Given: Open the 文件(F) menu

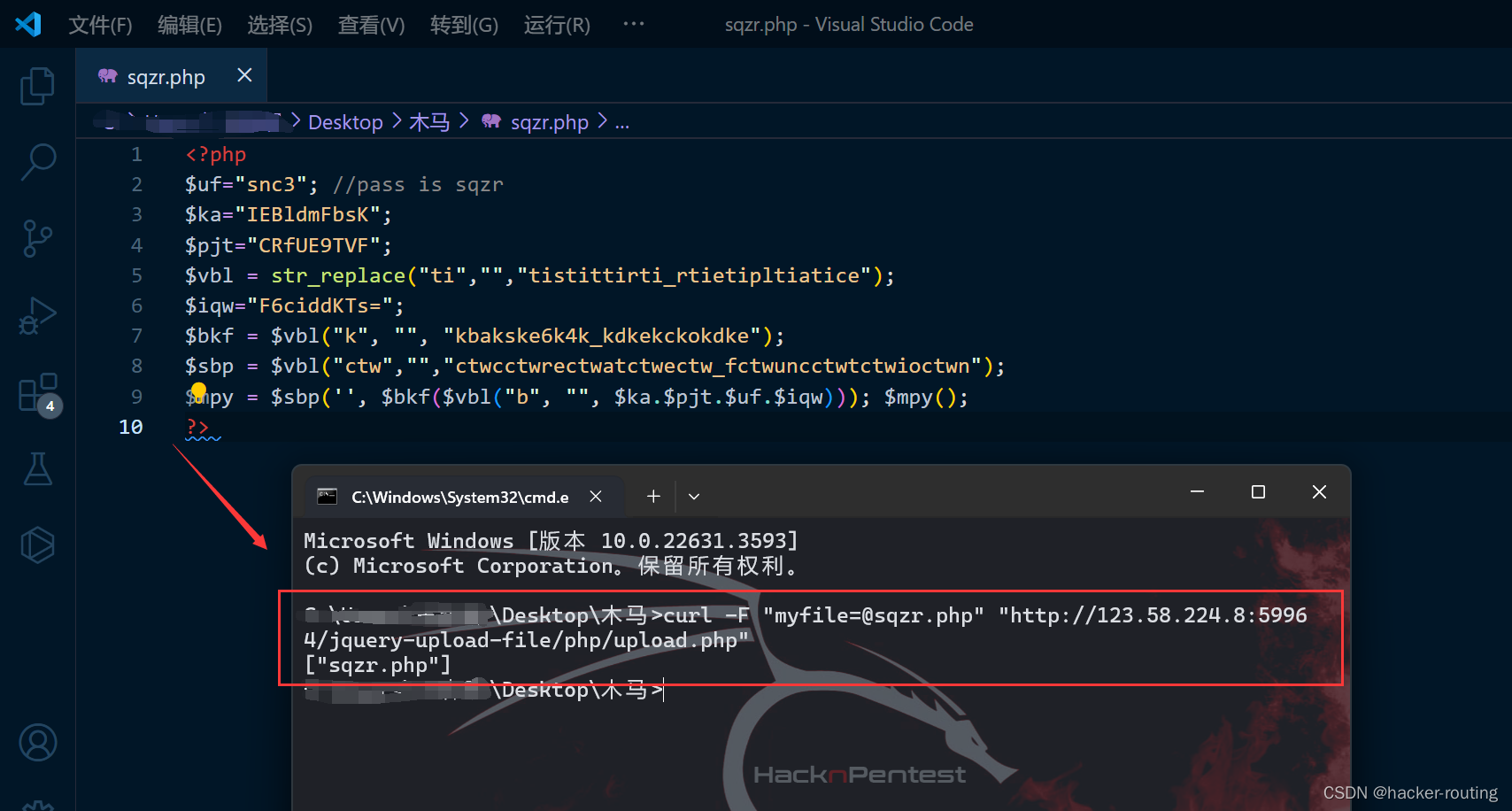Looking at the screenshot, I should coord(100,25).
